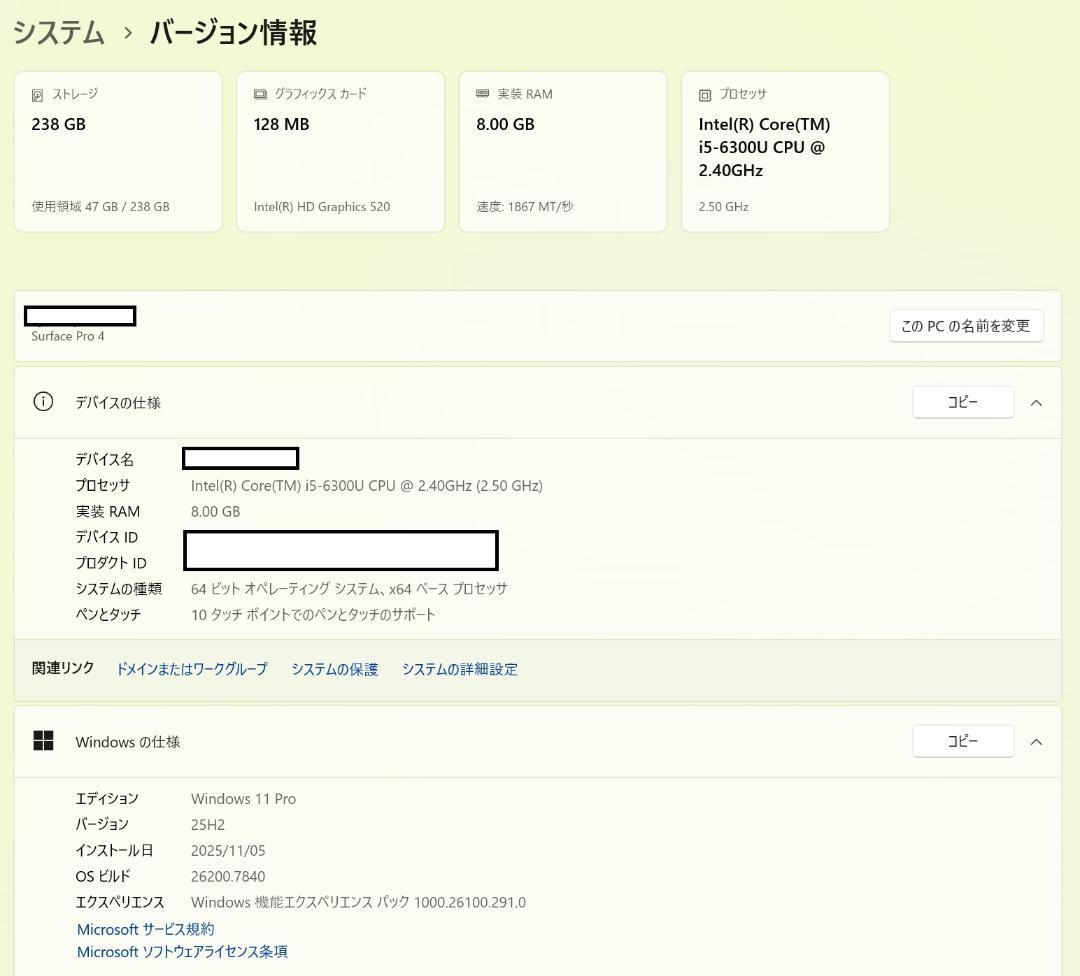1080x976 pixels.
Task: Click この PC の名前を変更 button
Action: click(x=966, y=326)
